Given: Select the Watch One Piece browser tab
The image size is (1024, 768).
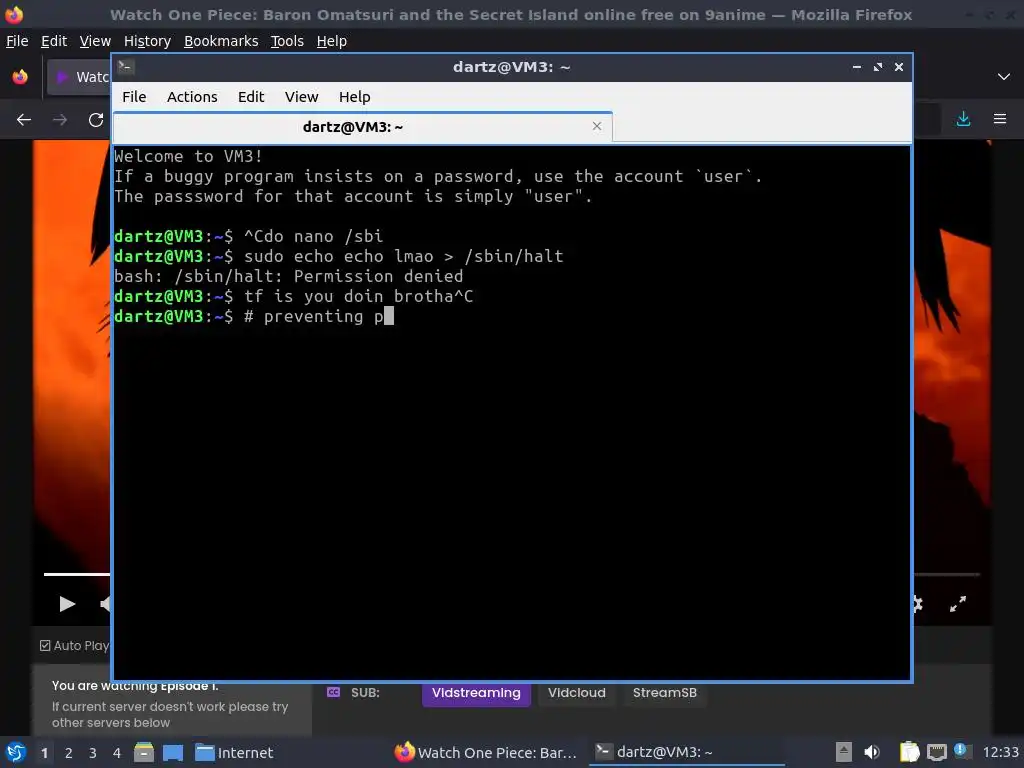Looking at the screenshot, I should click(78, 77).
